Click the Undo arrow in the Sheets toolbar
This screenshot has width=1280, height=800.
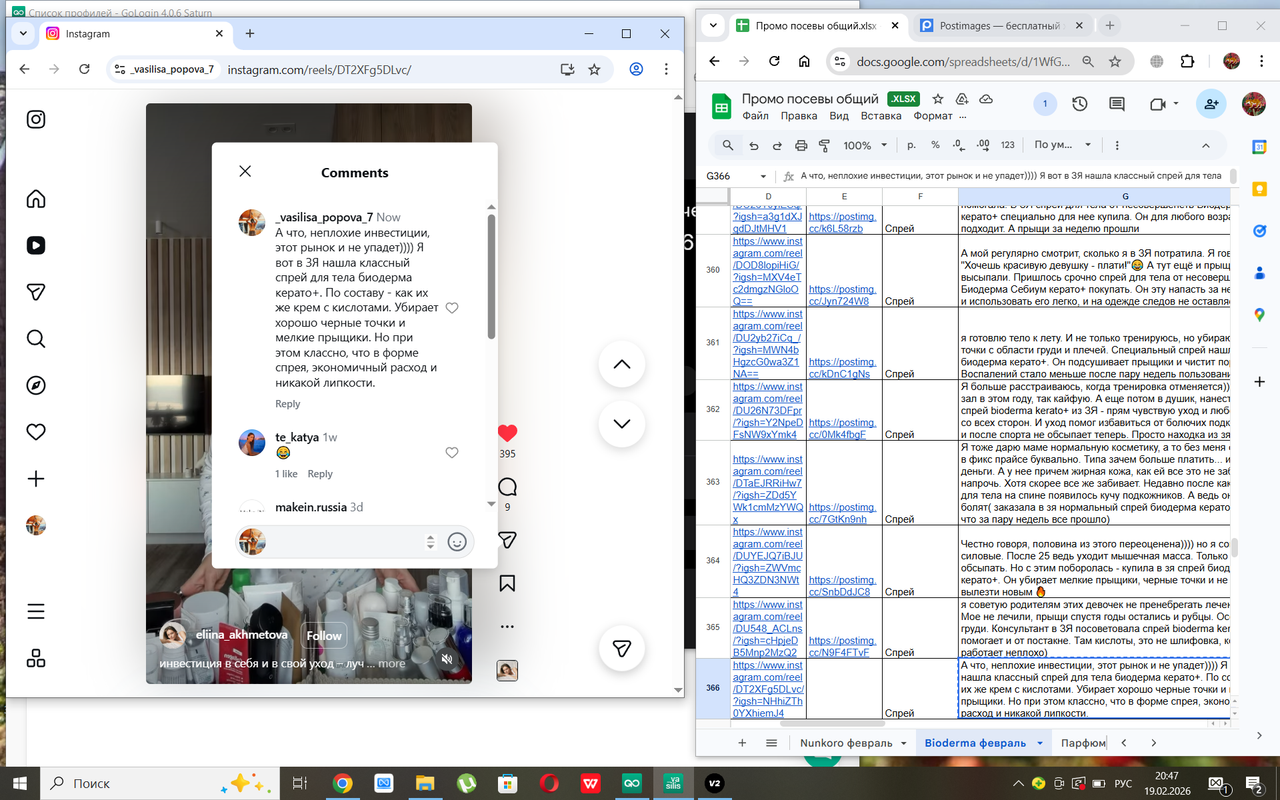(x=753, y=145)
